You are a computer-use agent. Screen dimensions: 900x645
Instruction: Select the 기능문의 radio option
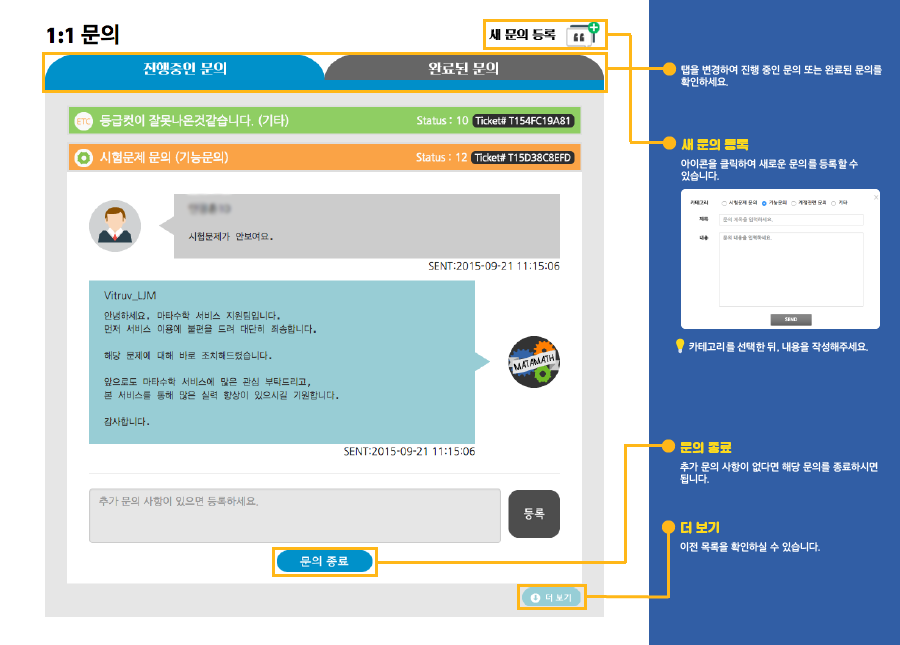point(764,203)
